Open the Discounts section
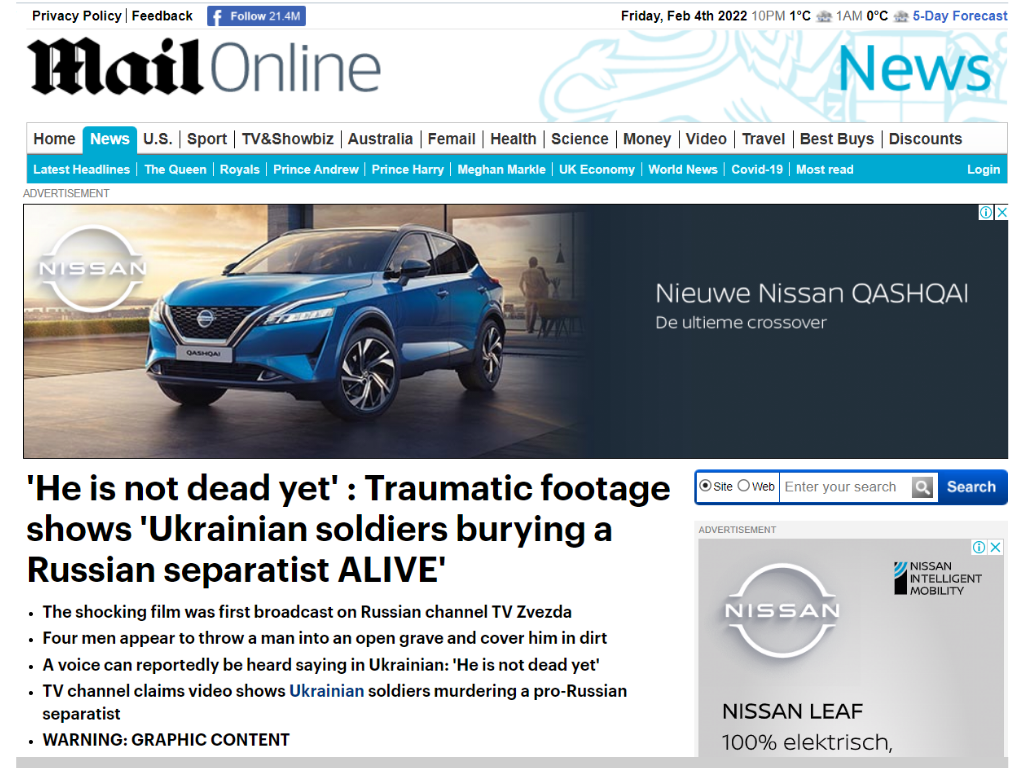 pos(925,139)
